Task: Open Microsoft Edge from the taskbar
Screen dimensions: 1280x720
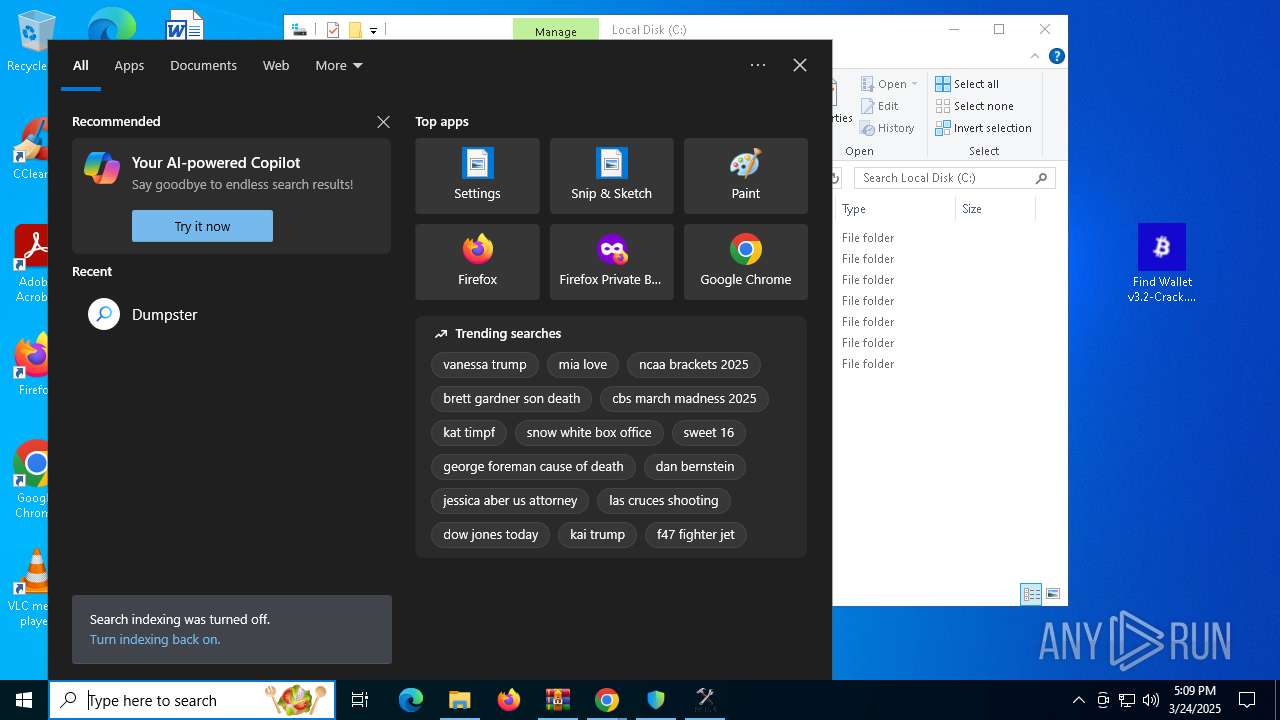Action: point(411,700)
